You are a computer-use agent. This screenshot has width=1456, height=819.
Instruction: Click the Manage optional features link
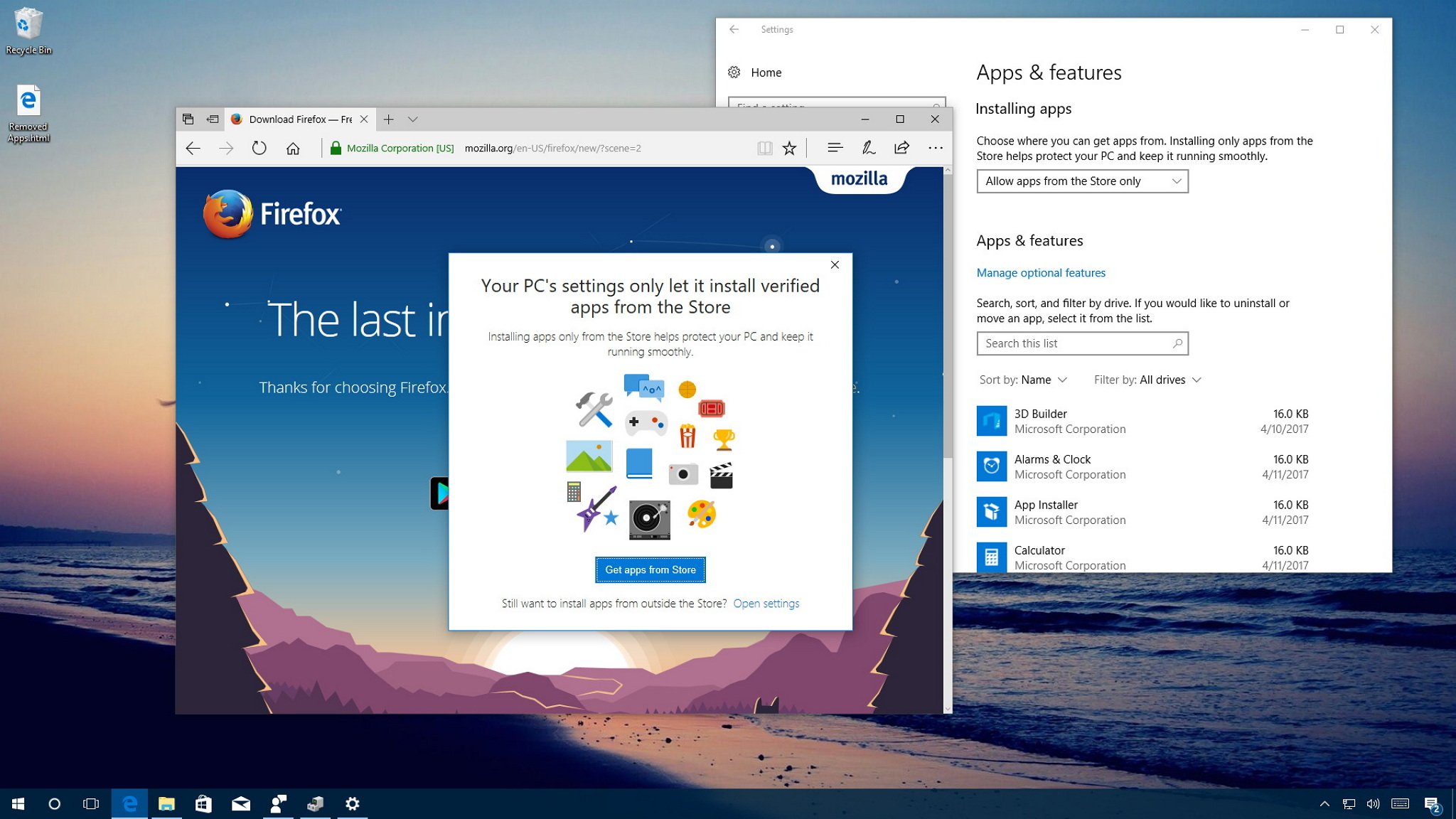[1040, 272]
